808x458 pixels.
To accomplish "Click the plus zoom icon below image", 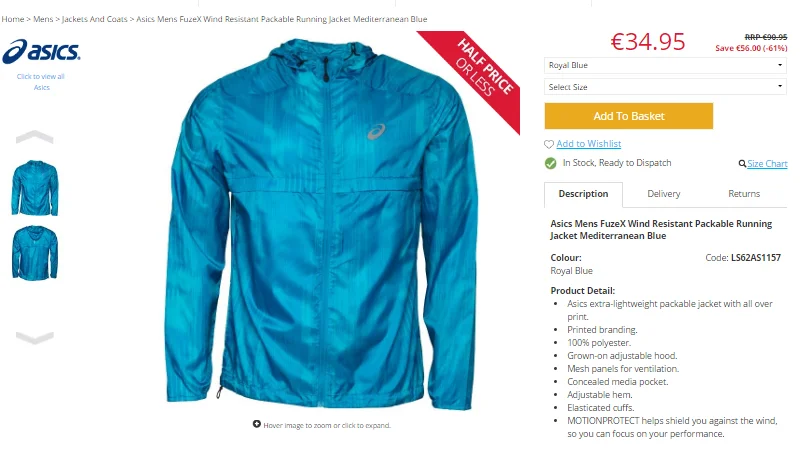I will (x=257, y=424).
